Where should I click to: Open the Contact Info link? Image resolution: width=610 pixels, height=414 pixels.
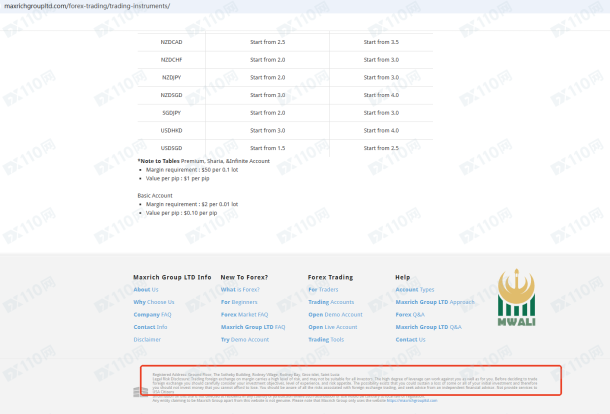pos(150,327)
